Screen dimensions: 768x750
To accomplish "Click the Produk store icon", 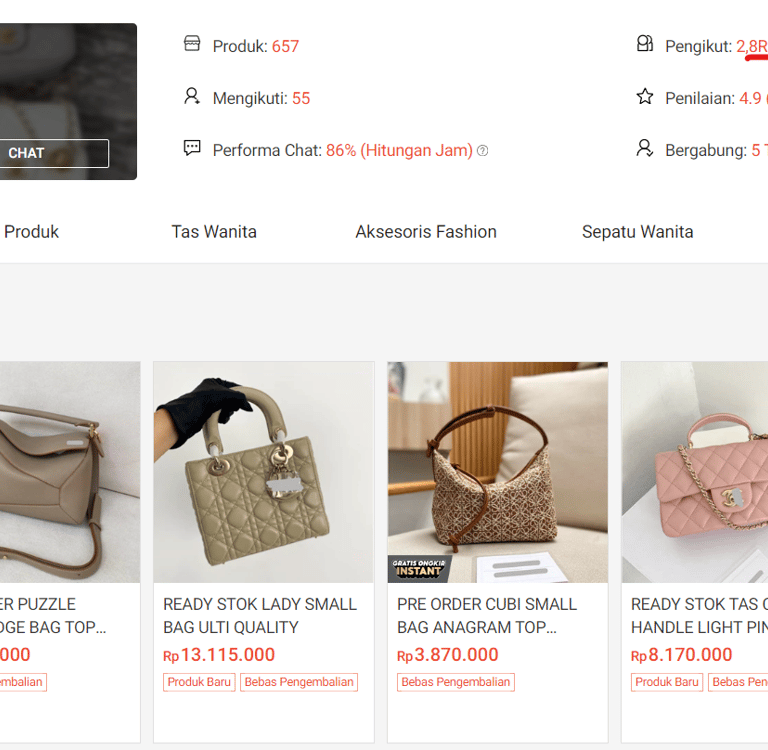I will pos(192,44).
